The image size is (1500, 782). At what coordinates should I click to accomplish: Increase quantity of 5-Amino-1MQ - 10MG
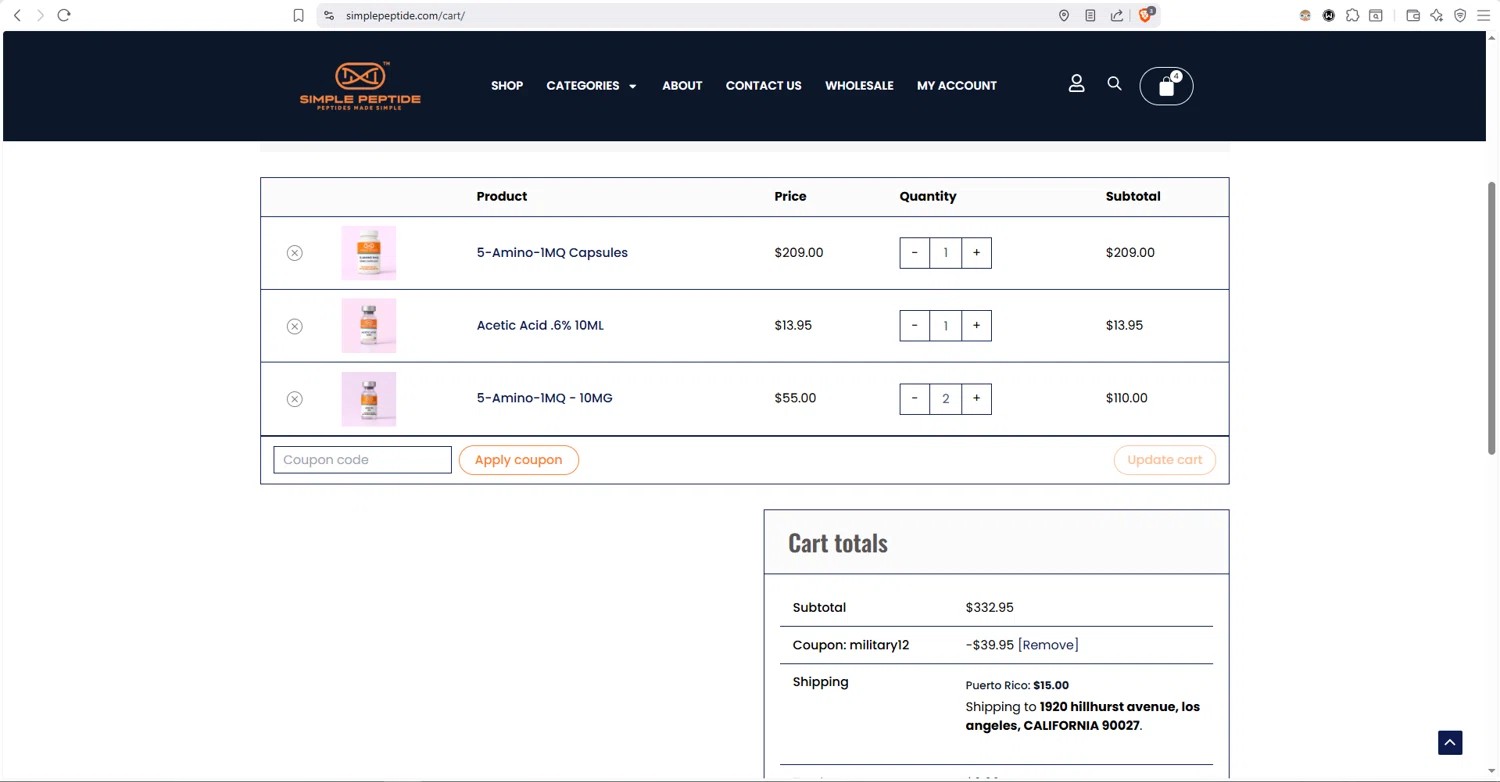click(x=977, y=399)
